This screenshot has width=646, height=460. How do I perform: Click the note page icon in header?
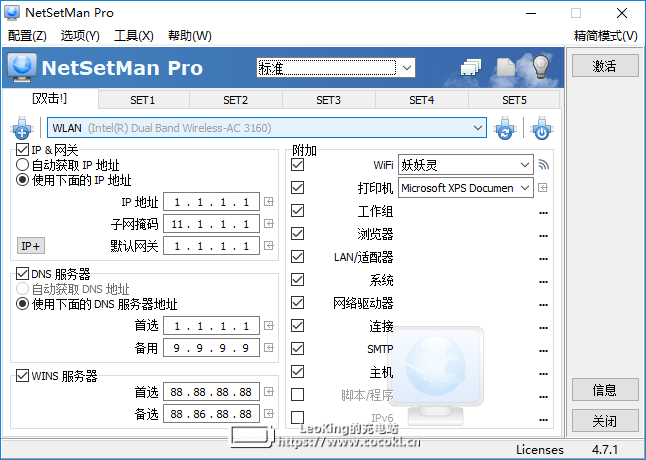click(506, 67)
